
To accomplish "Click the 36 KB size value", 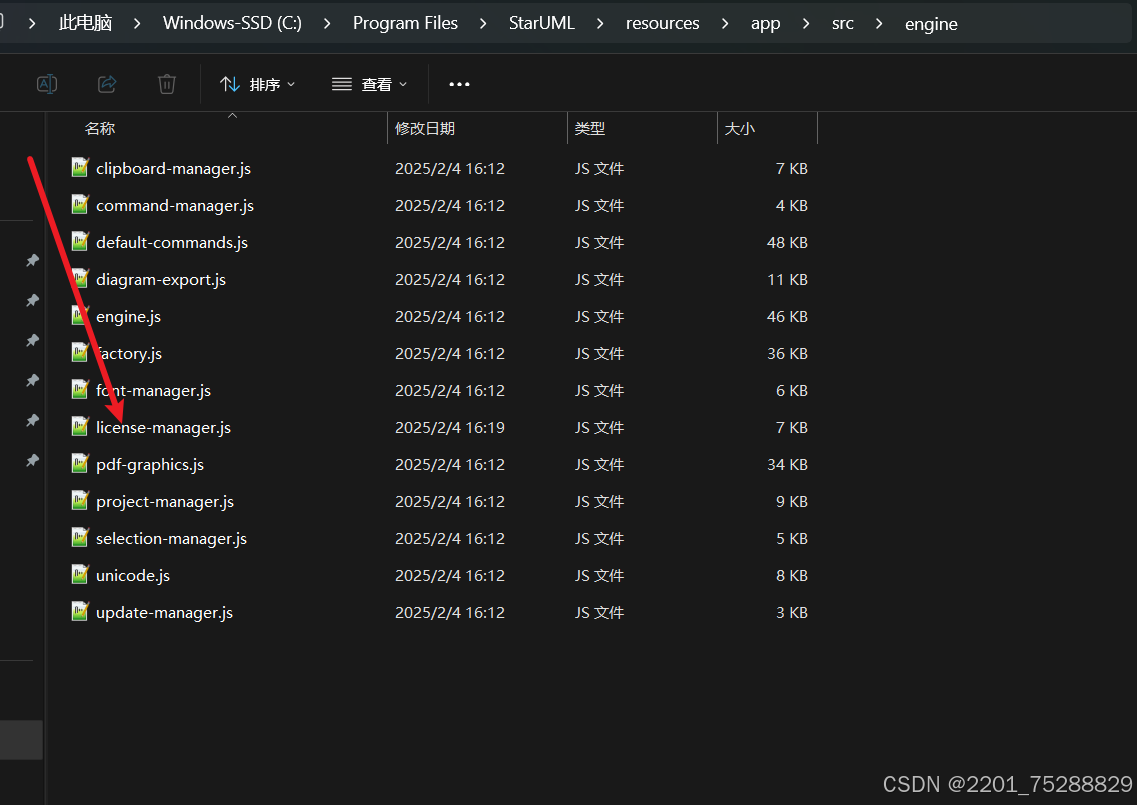I will click(787, 353).
